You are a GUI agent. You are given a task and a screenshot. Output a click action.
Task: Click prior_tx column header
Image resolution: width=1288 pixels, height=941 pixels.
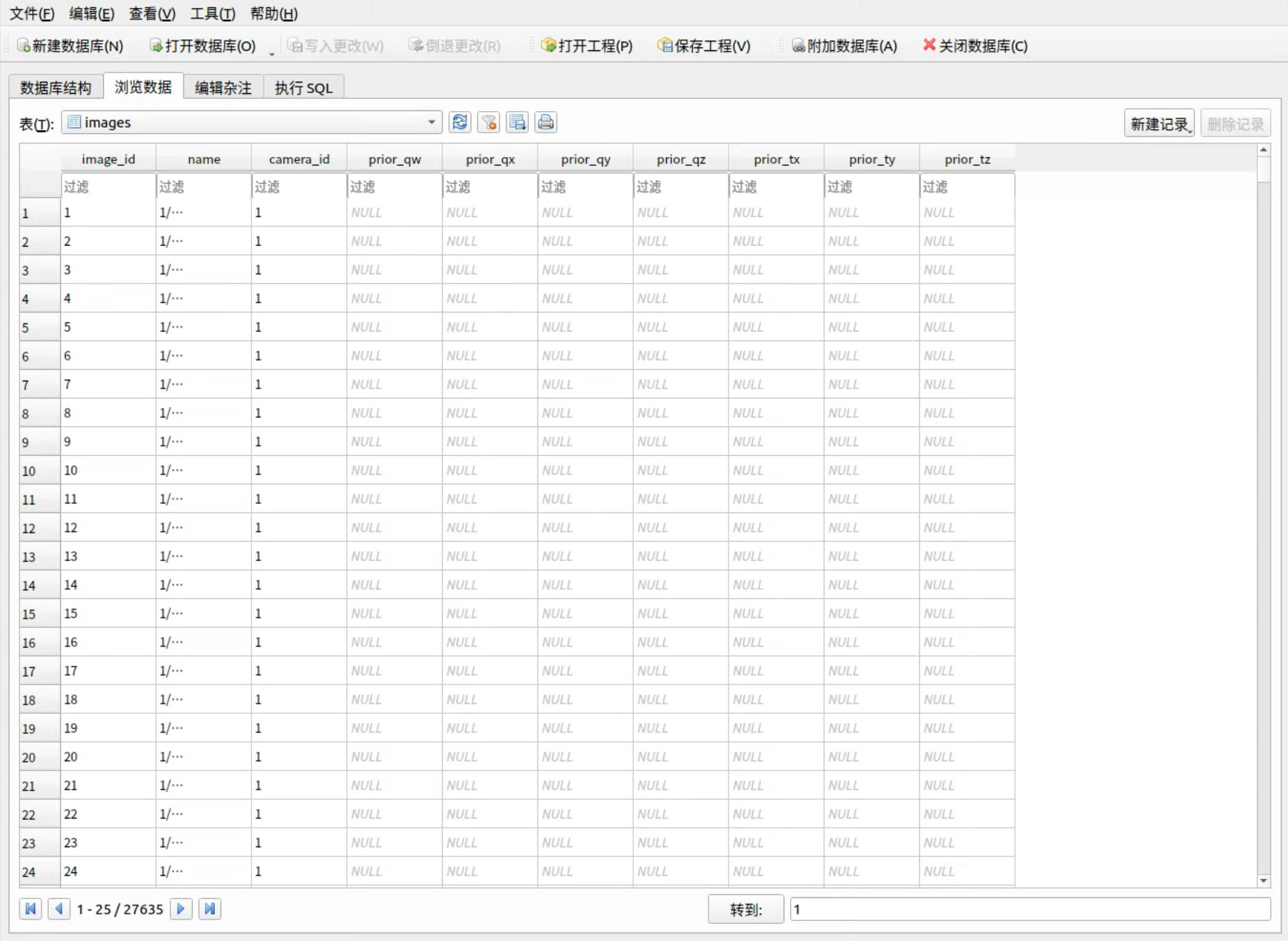777,158
